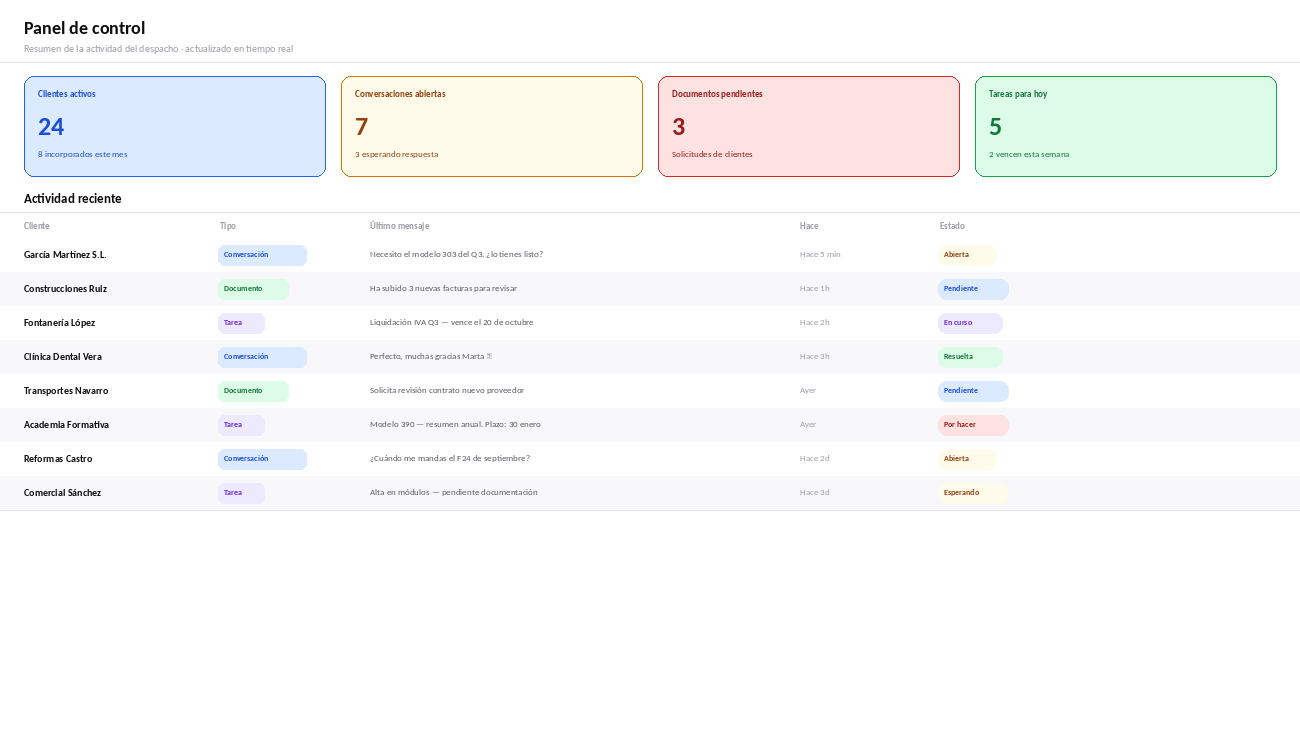The width and height of the screenshot is (1300, 740).
Task: Select client Construcciones Ruiz
Action: tap(65, 289)
